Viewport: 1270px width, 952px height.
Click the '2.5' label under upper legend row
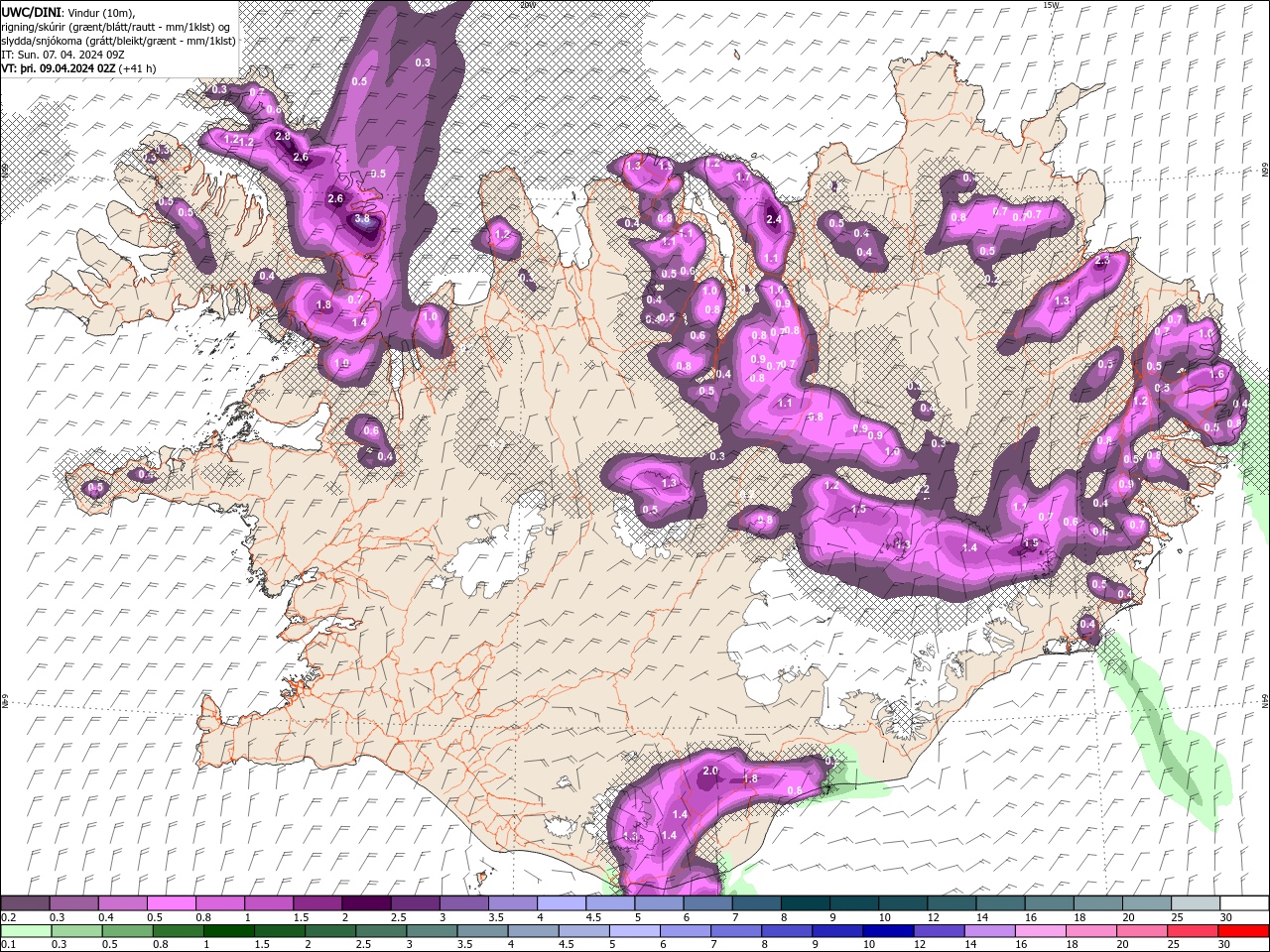pyautogui.click(x=399, y=917)
